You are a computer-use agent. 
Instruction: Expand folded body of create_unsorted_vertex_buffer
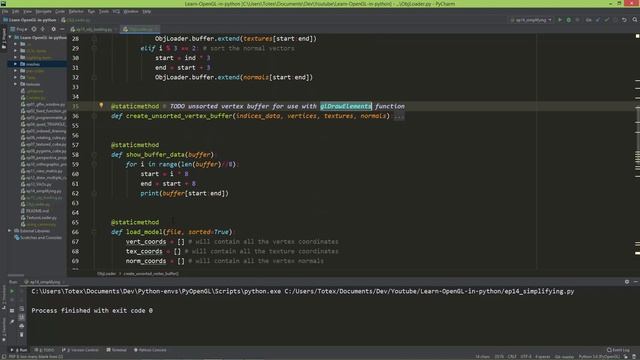click(399, 116)
